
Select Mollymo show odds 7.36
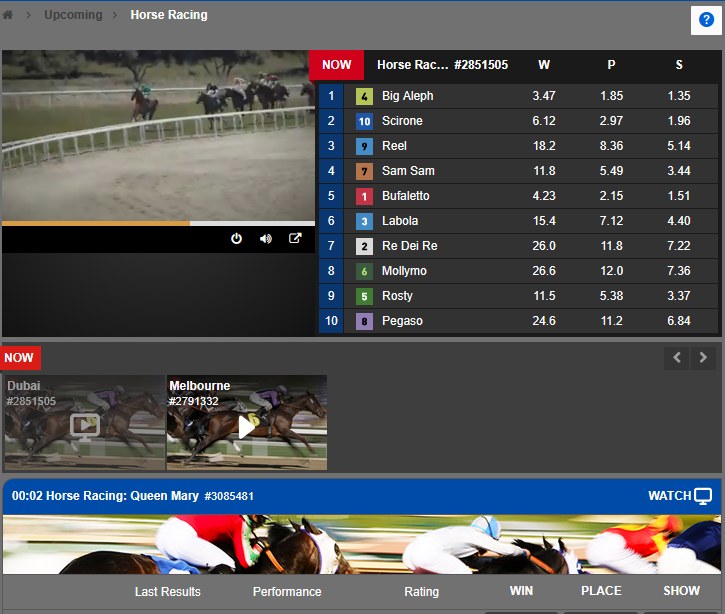click(x=679, y=270)
